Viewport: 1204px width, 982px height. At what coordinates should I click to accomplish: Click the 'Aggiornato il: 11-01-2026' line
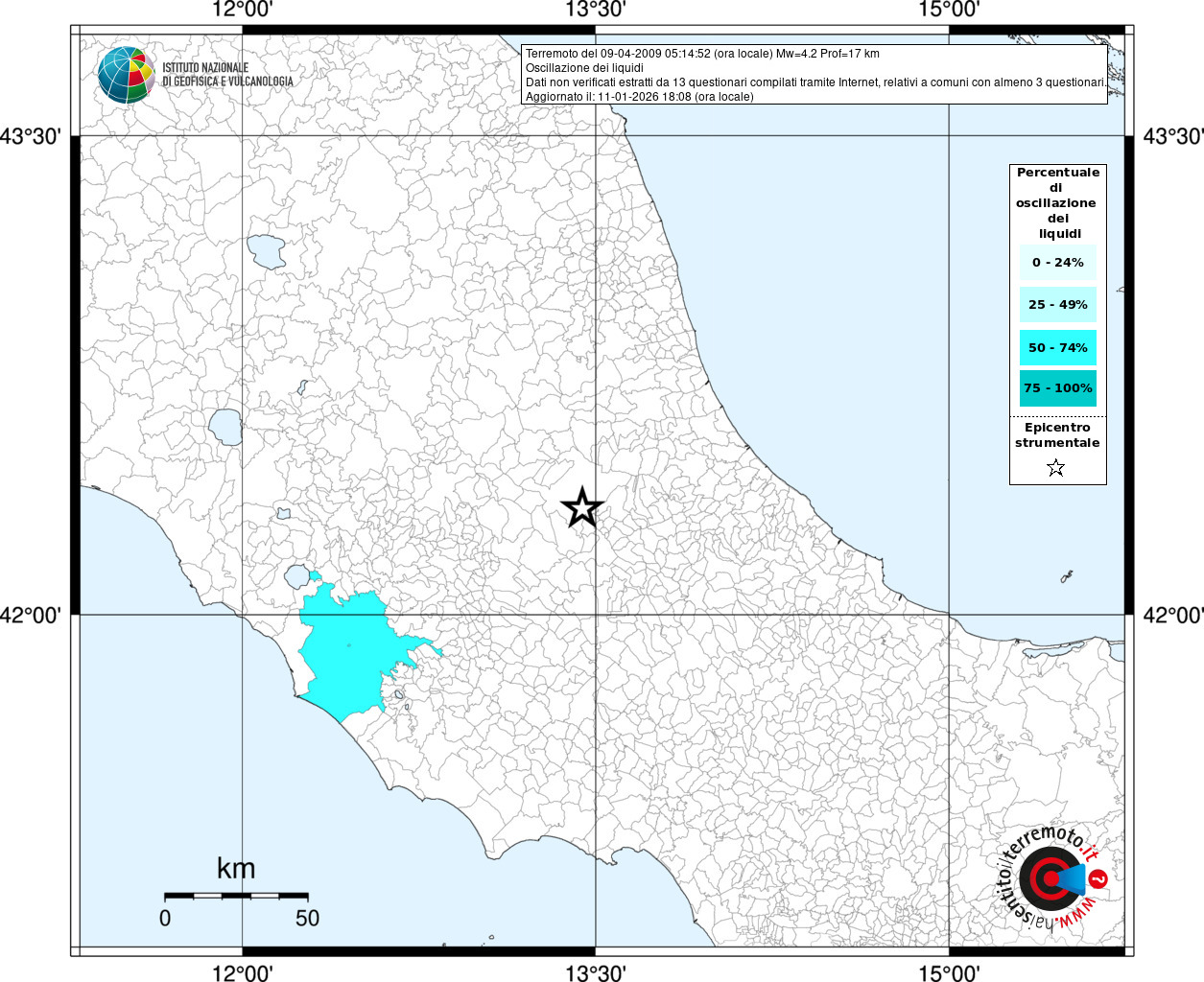[x=639, y=97]
